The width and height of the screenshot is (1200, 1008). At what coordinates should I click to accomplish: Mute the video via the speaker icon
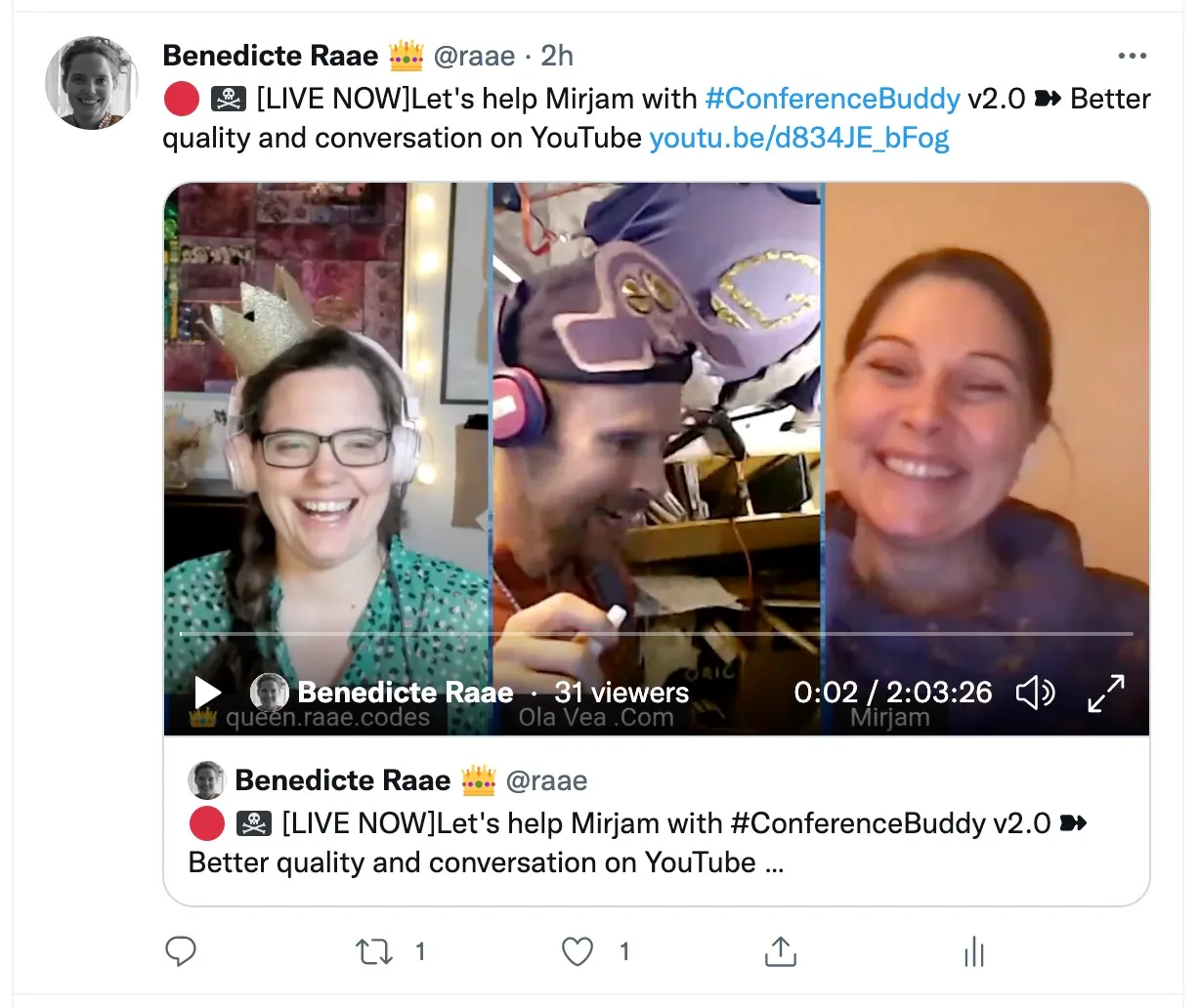click(x=1036, y=693)
